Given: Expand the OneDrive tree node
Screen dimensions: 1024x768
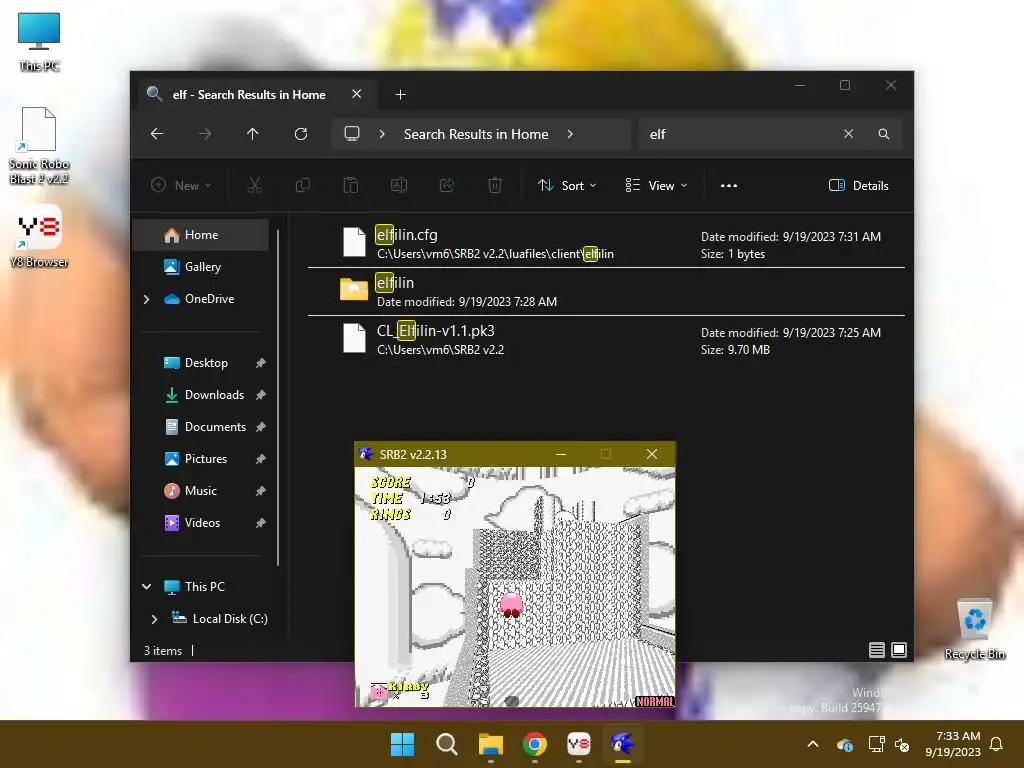Looking at the screenshot, I should tap(146, 299).
